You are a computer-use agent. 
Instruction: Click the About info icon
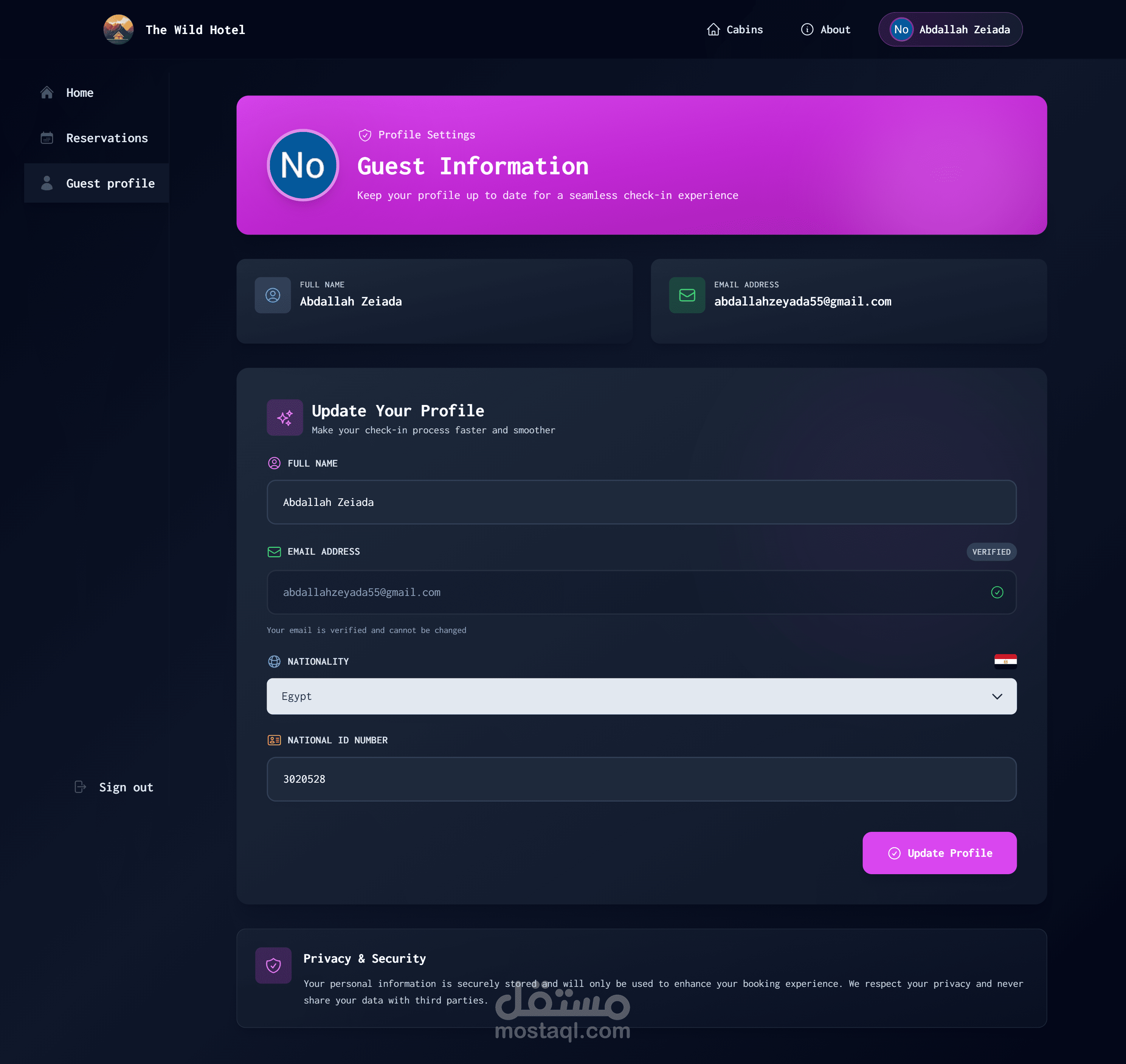(x=807, y=29)
